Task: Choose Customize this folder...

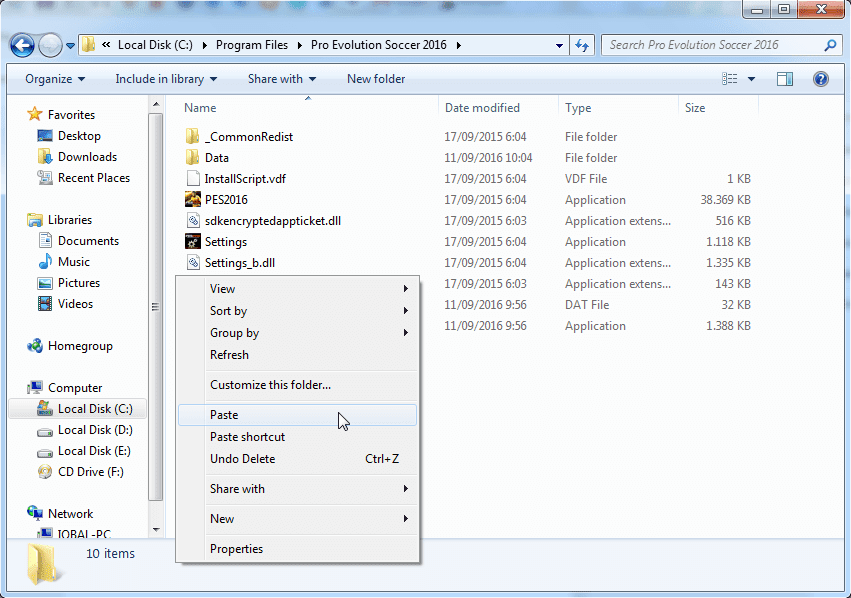Action: tap(297, 385)
